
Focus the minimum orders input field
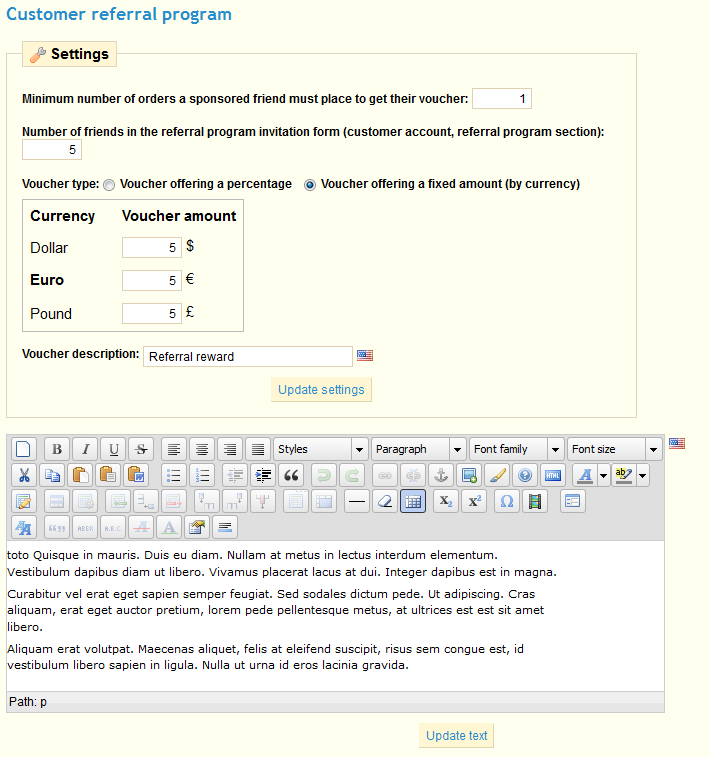click(x=502, y=98)
